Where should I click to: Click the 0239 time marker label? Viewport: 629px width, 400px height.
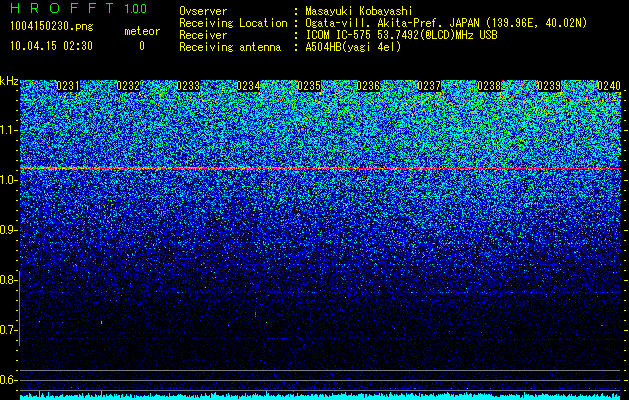[x=549, y=86]
